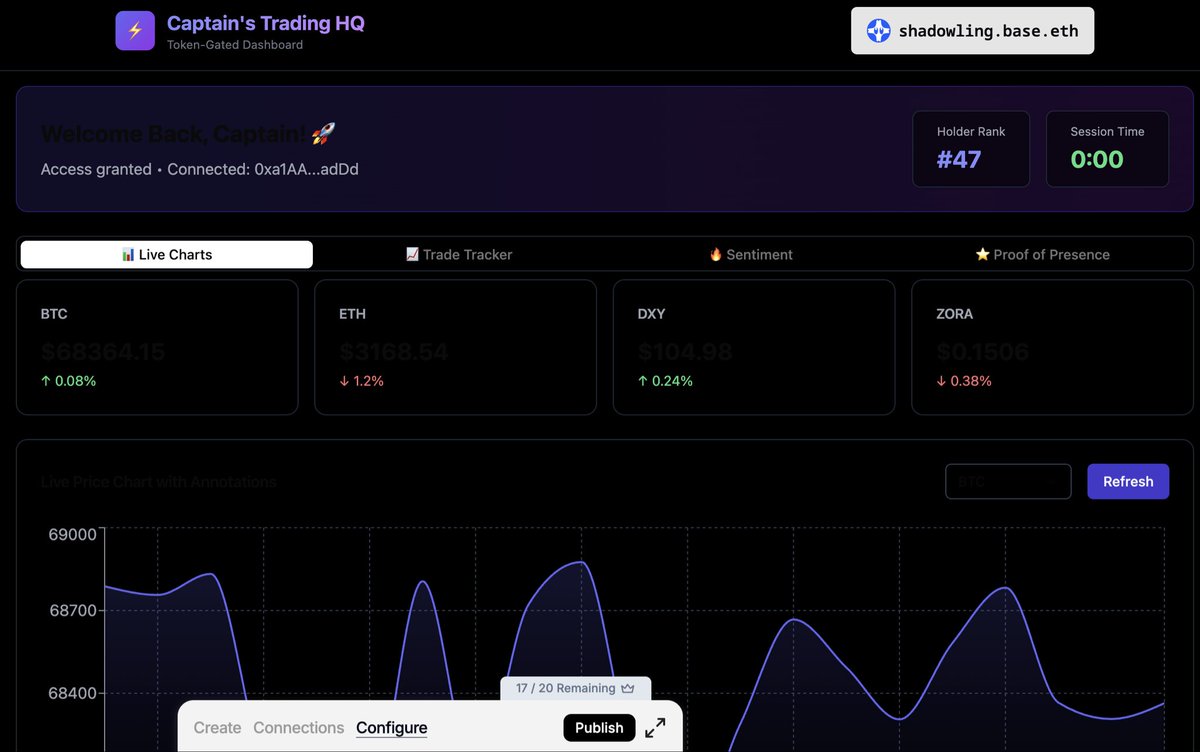Viewport: 1200px width, 752px height.
Task: Select the Create tab in bottom bar
Action: (x=217, y=728)
